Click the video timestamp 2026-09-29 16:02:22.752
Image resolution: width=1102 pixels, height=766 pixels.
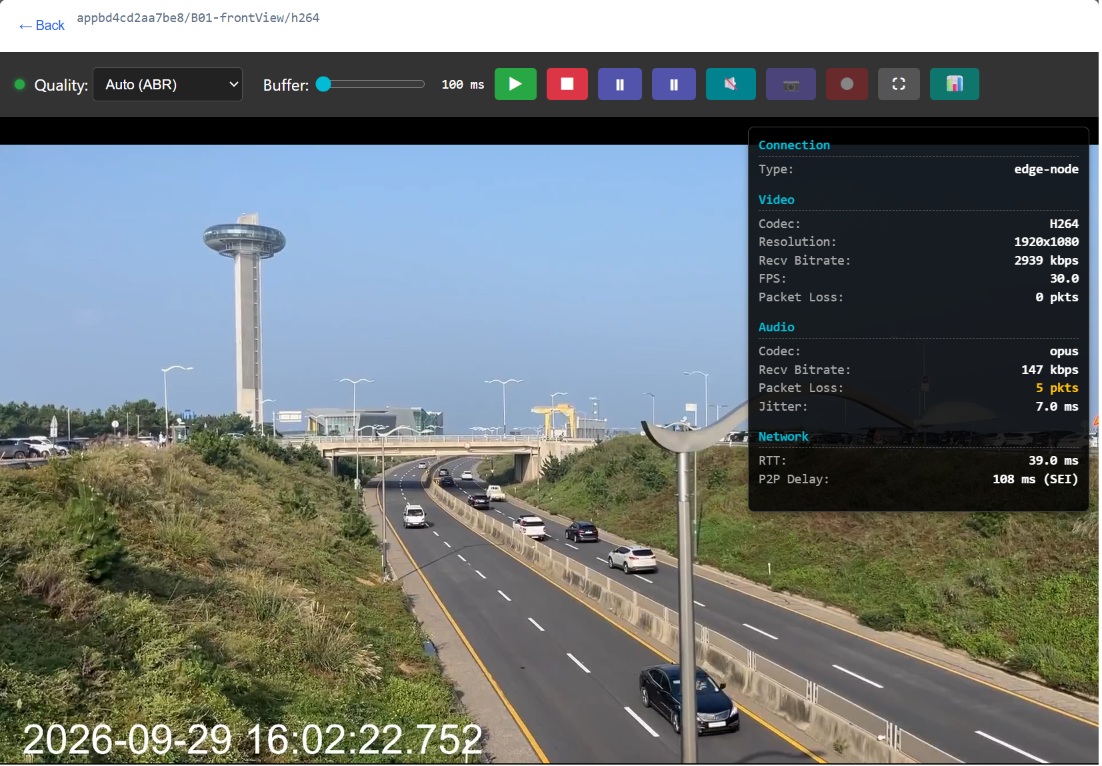click(x=252, y=739)
